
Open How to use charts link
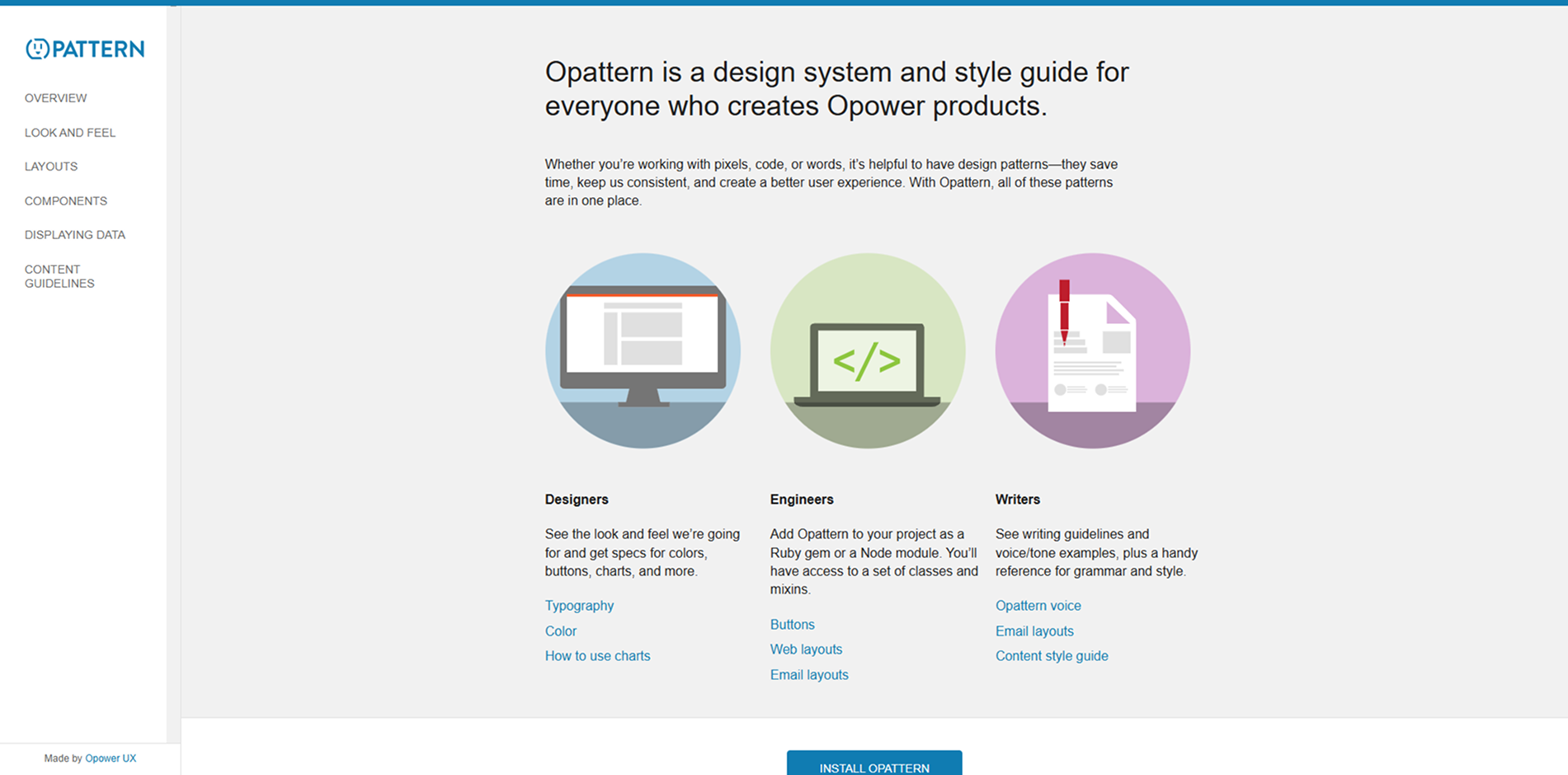[597, 656]
